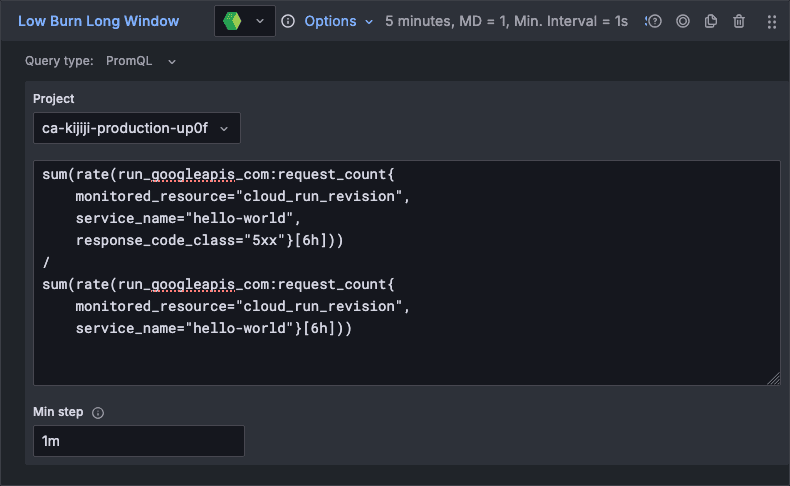The width and height of the screenshot is (790, 486).
Task: Open the Project dropdown ca-kijiji-production-up0f
Action: pyautogui.click(x=137, y=128)
